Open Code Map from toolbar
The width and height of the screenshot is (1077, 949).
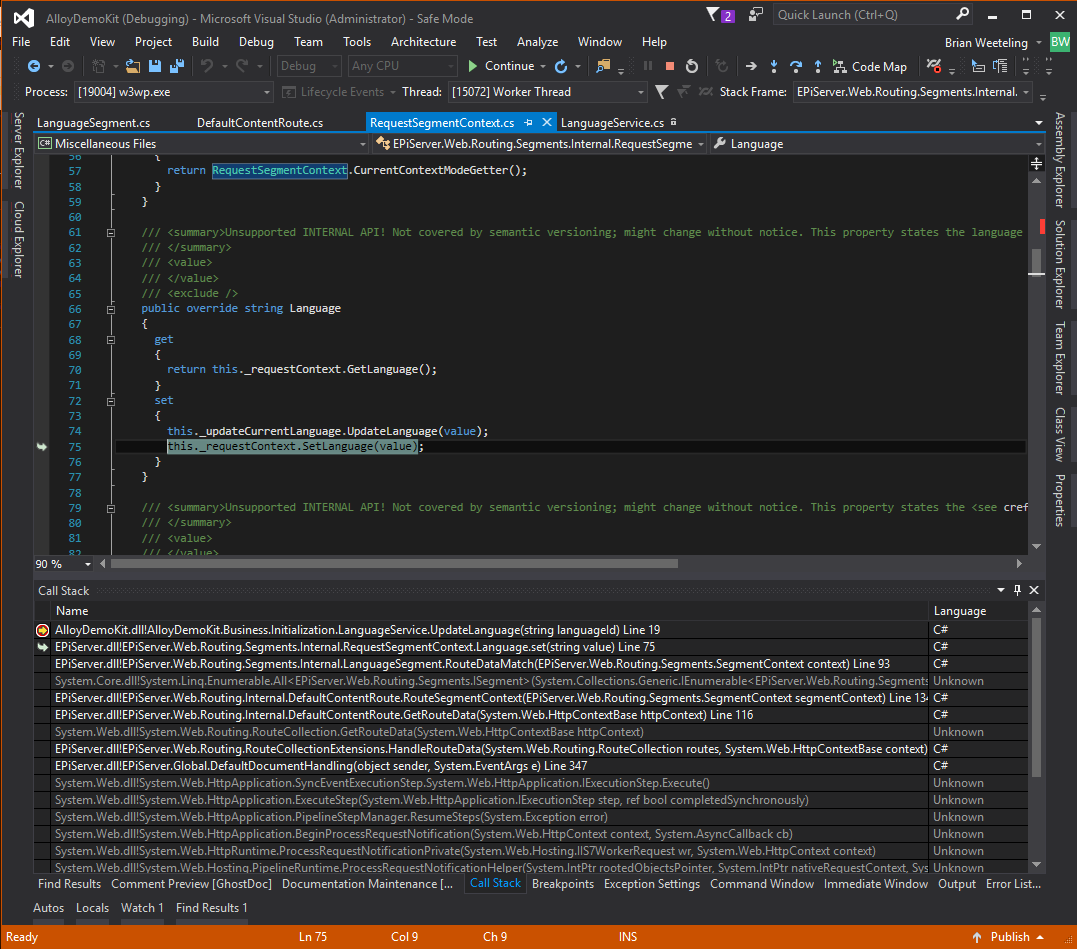point(870,67)
